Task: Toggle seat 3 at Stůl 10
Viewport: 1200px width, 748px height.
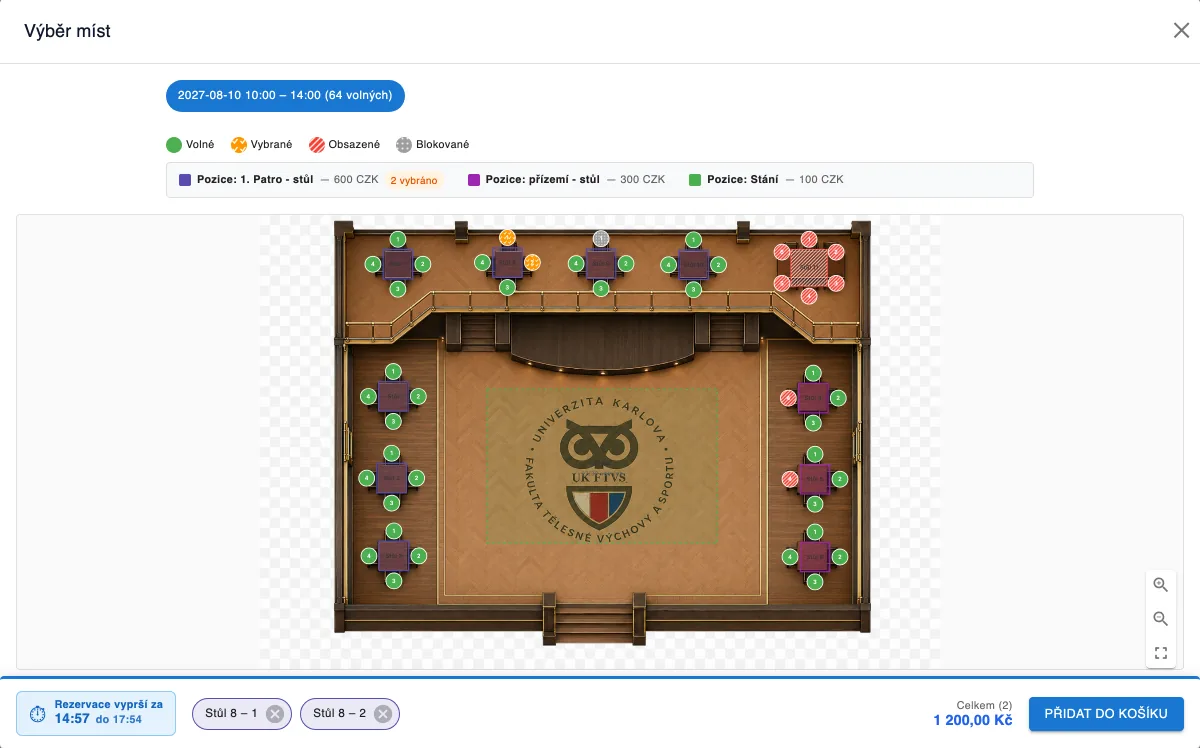Action: [x=694, y=289]
